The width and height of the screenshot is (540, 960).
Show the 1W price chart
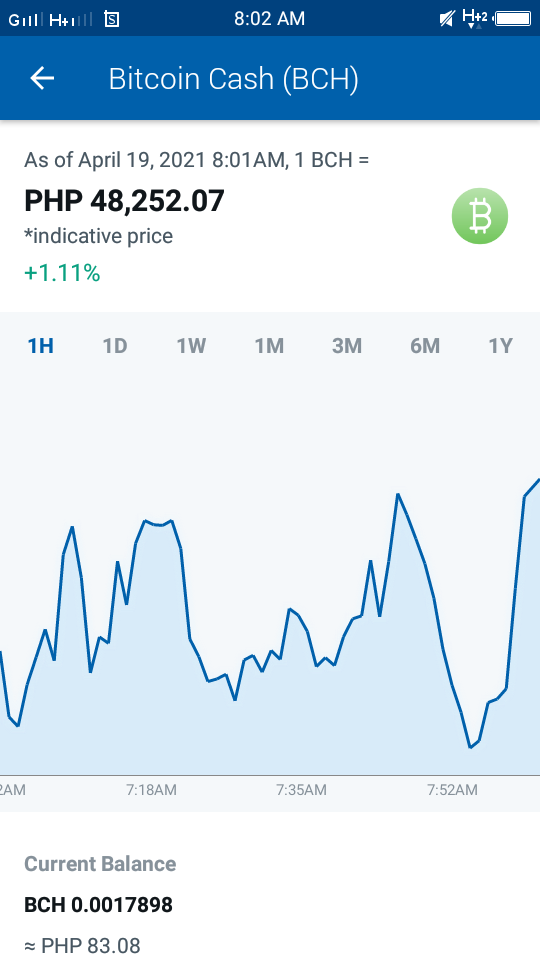191,346
